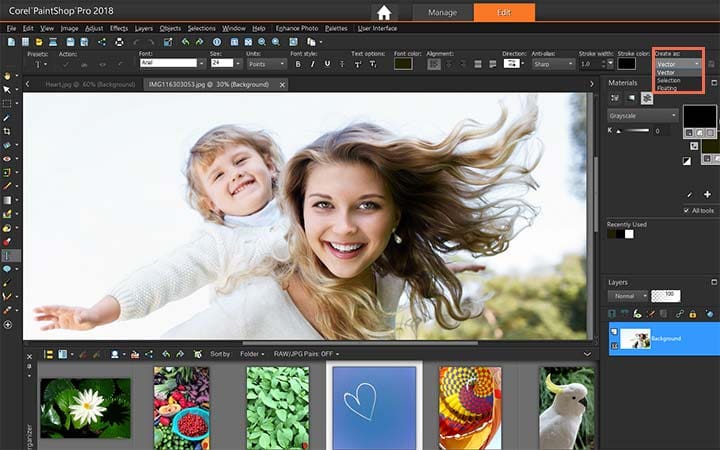The image size is (720, 450).
Task: Select the Dropper tool
Action: tap(7, 118)
